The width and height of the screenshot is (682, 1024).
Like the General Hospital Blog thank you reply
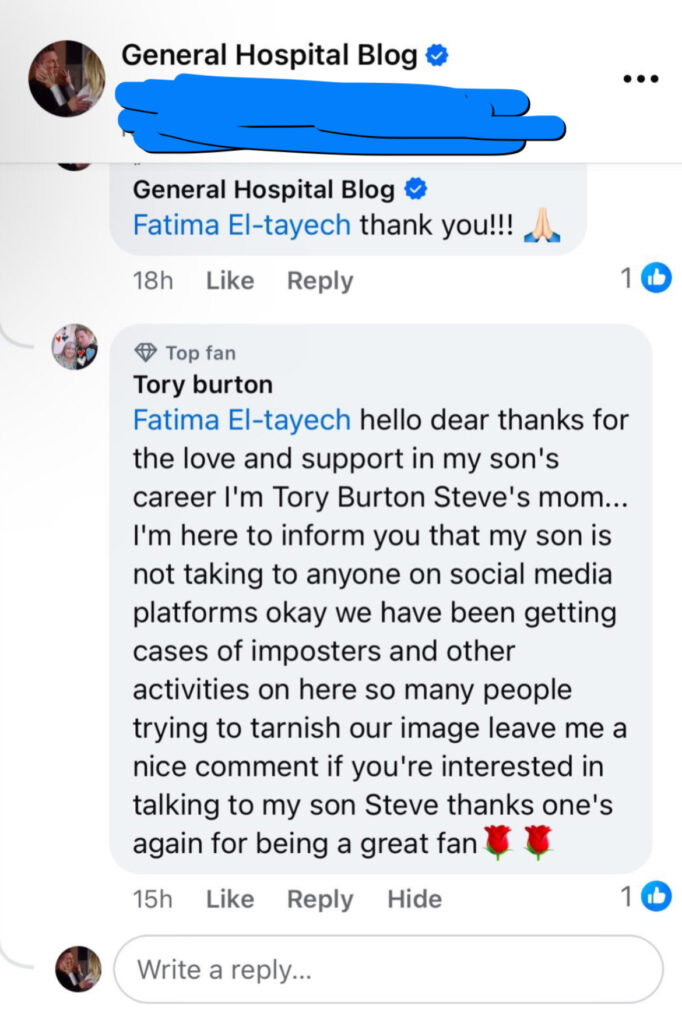(x=230, y=281)
